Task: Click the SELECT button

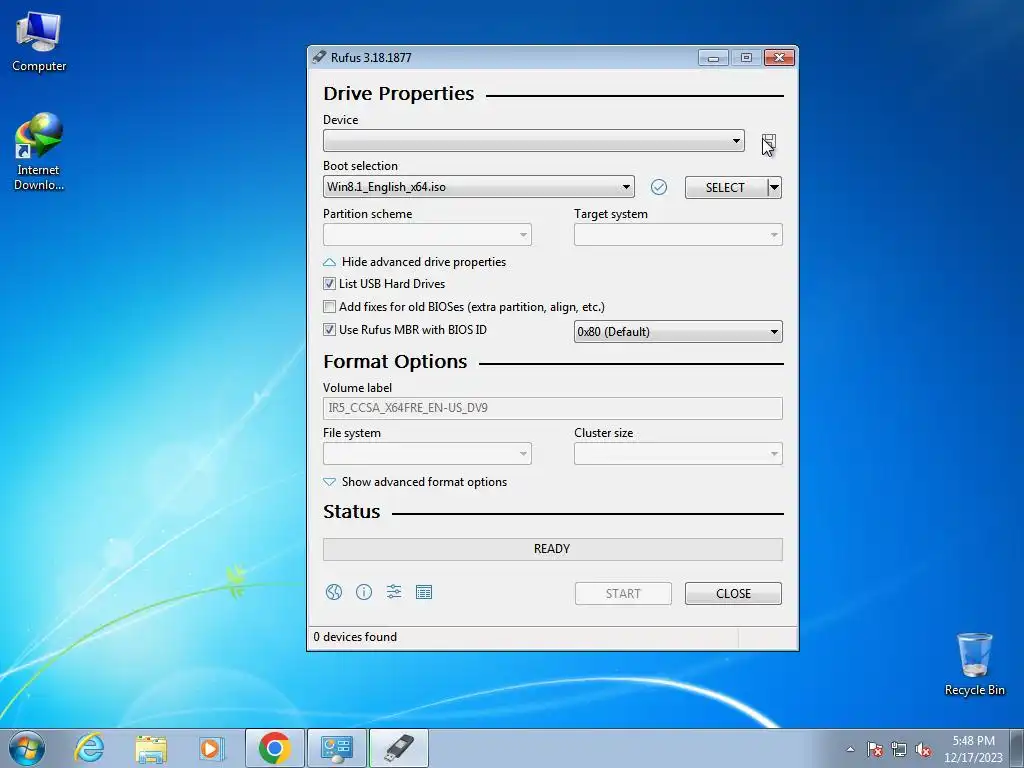Action: pos(725,188)
